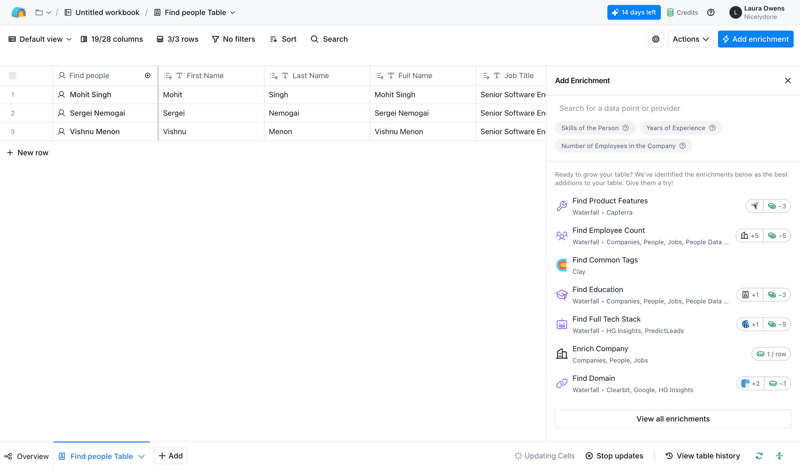The image size is (800, 470).
Task: Select the Years of Experience suggestion chip
Action: click(680, 128)
